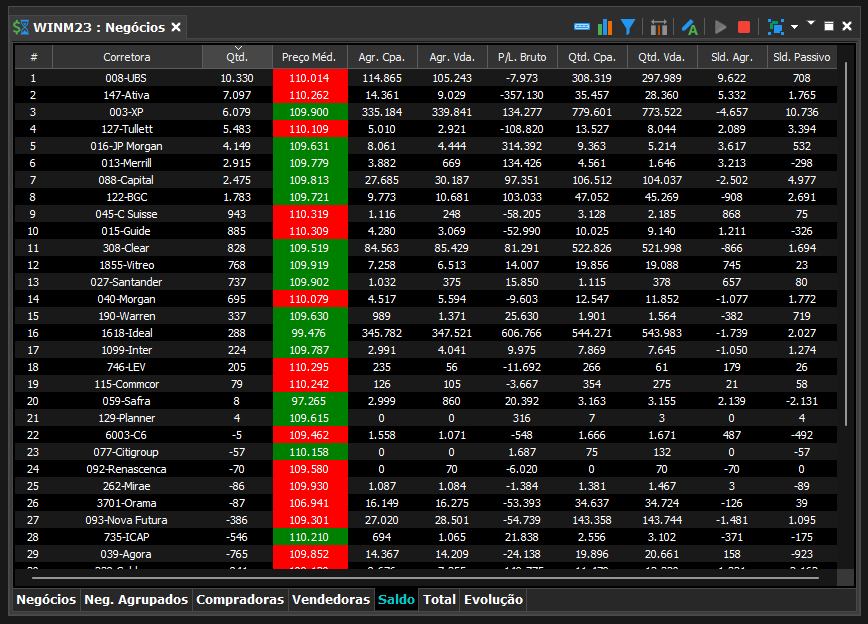The image size is (868, 624).
Task: Close the WINM23 : Negócios tab
Action: [x=176, y=27]
